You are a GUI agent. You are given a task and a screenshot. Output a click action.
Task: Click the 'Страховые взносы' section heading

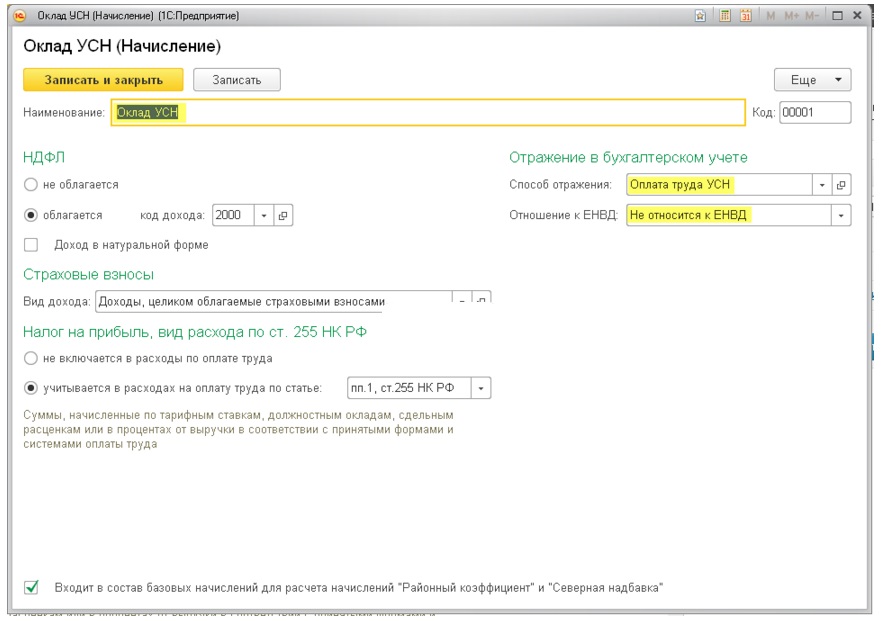pos(88,274)
